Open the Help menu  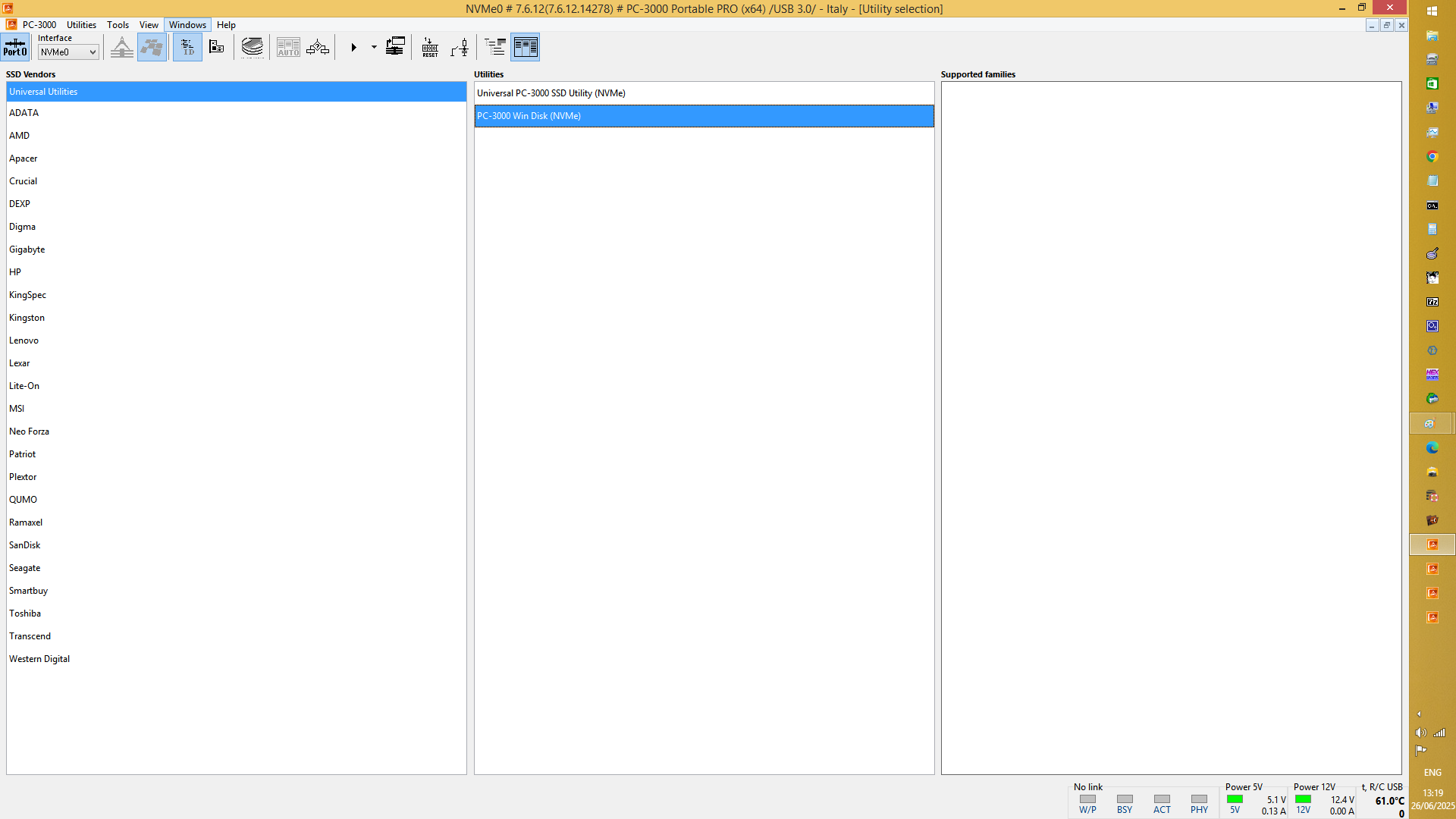226,25
